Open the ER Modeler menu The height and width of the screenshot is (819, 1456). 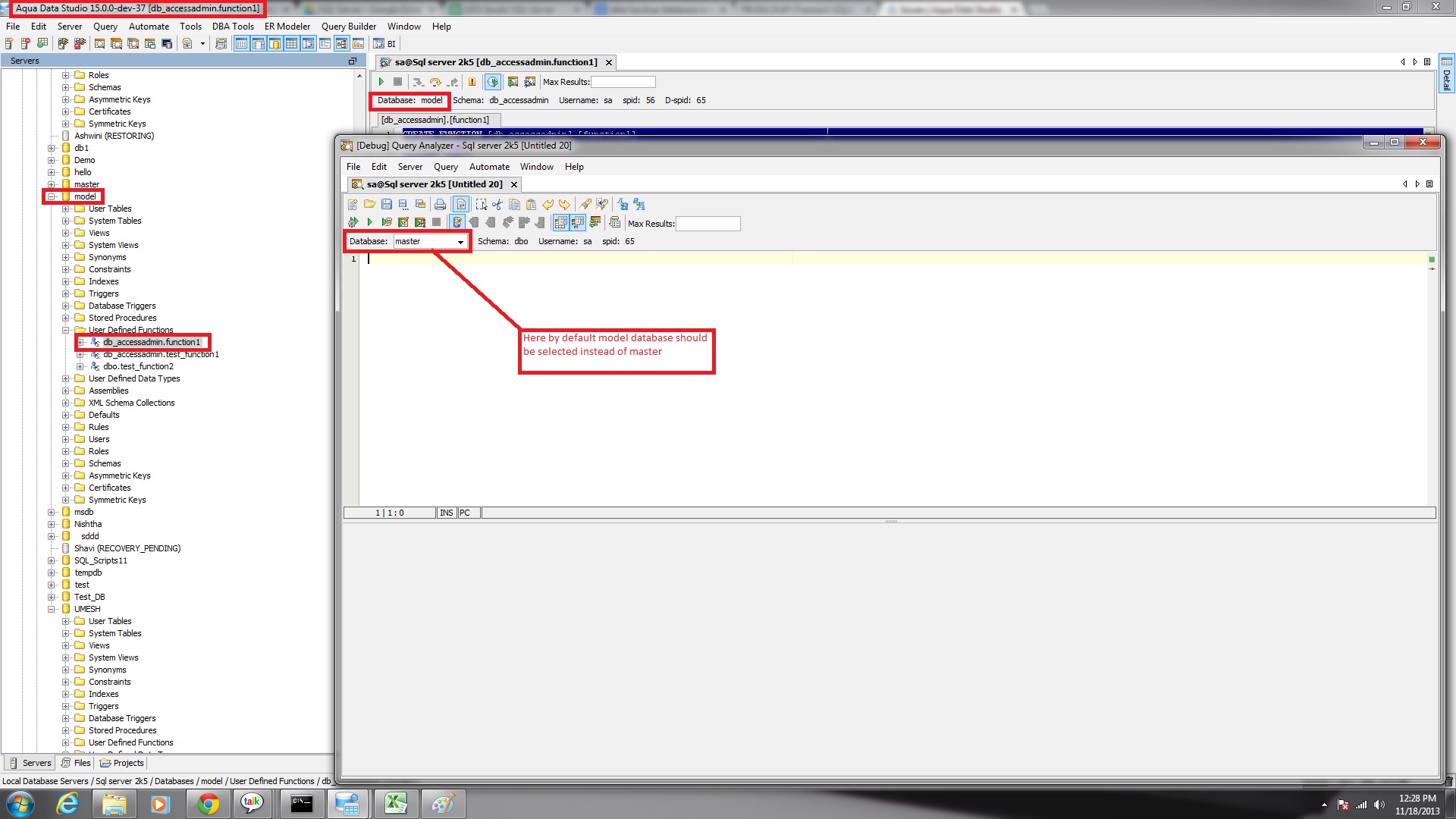[x=287, y=26]
